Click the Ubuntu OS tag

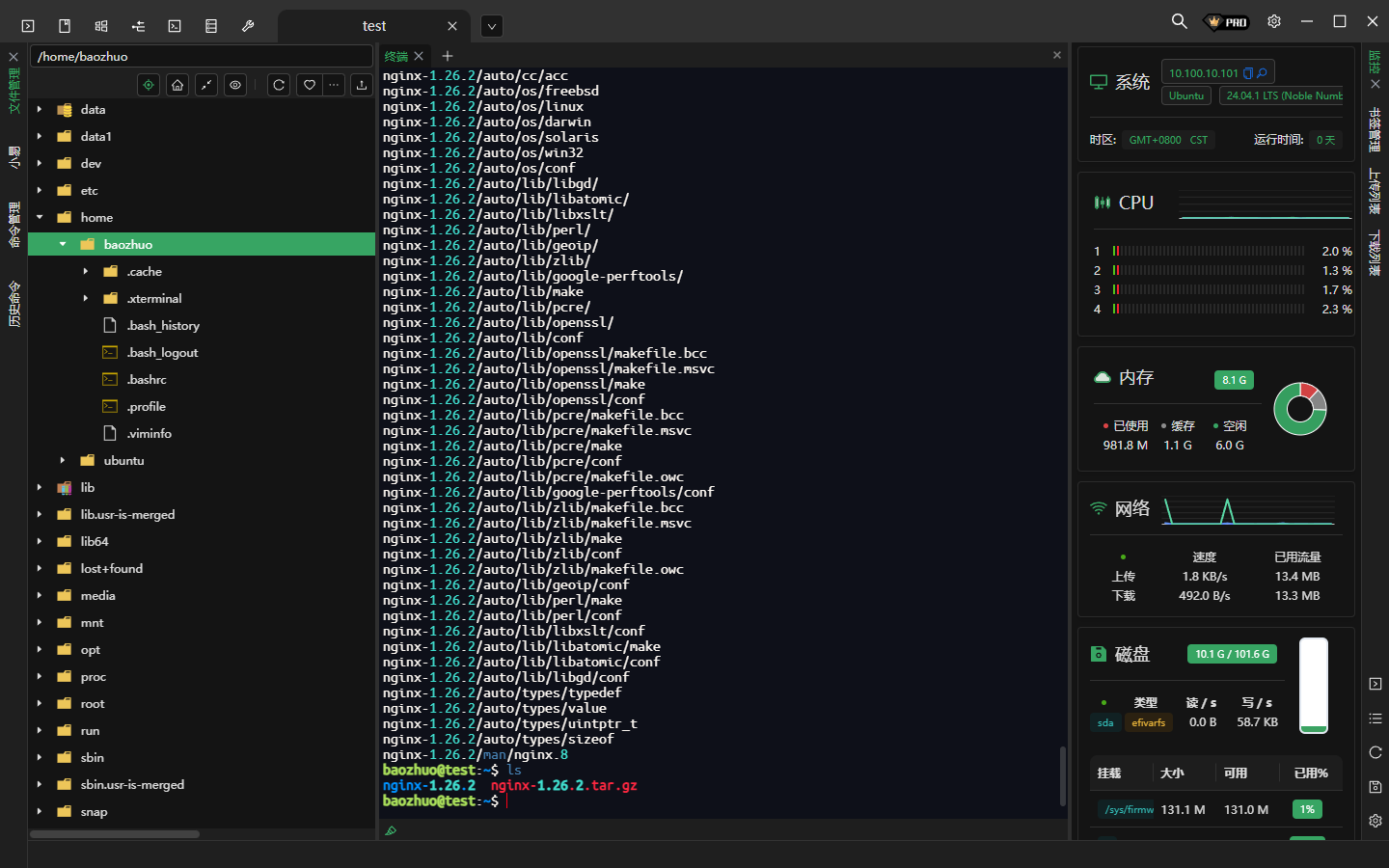[1186, 95]
